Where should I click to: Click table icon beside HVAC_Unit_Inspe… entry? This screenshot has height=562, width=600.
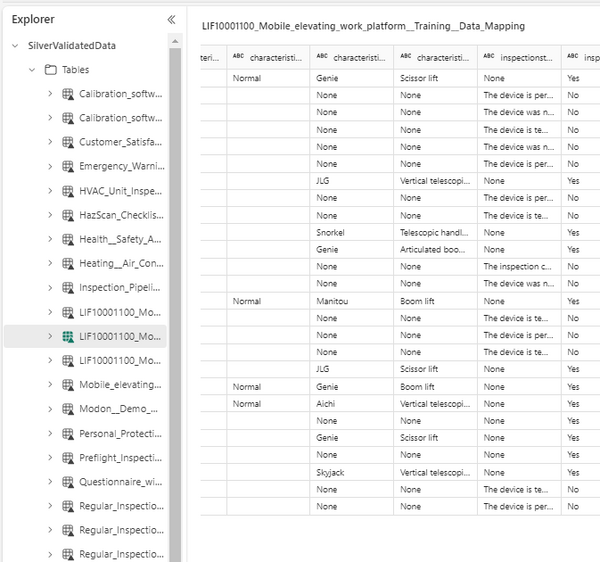68,190
